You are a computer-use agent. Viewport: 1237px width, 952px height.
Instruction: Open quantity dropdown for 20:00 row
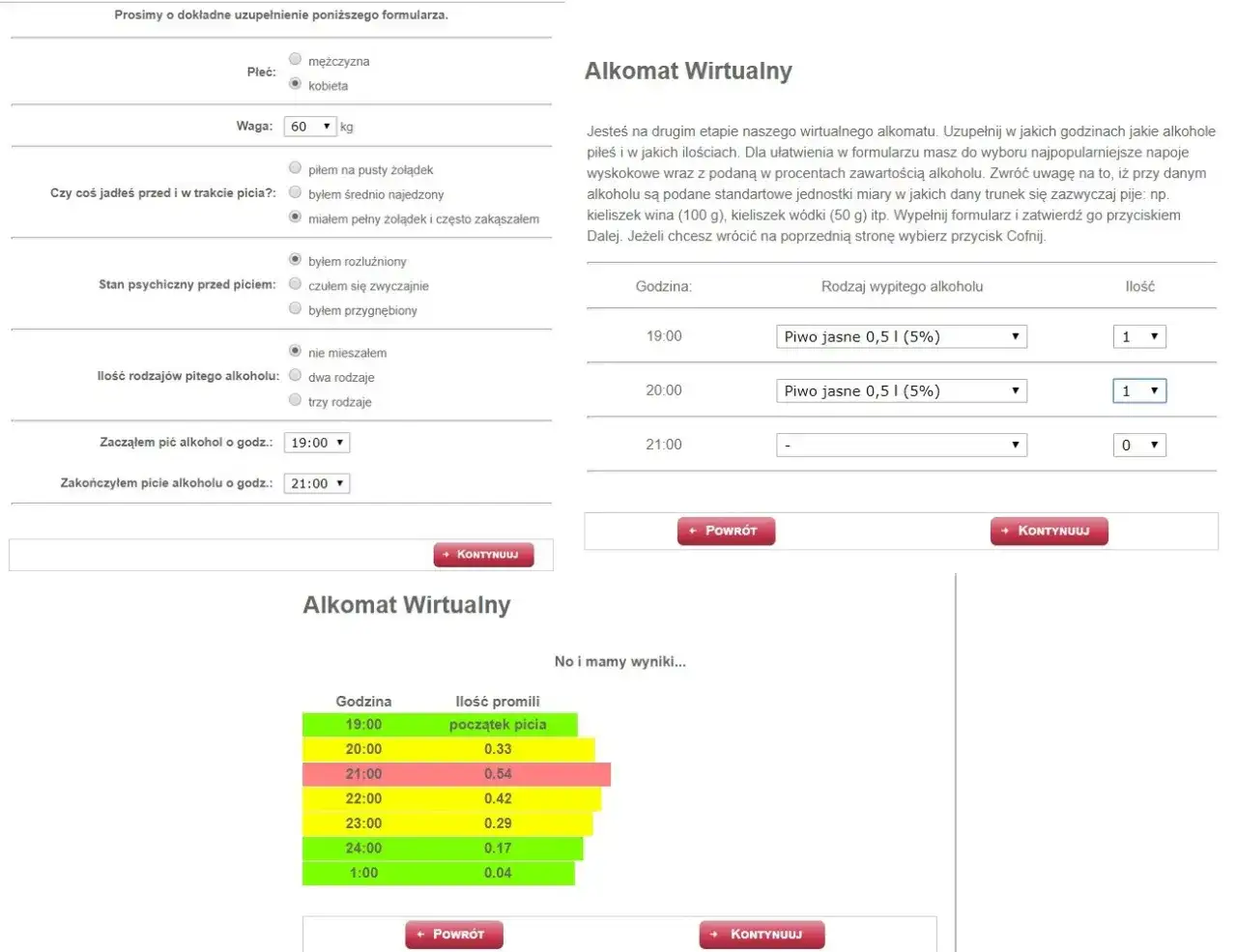(1139, 390)
